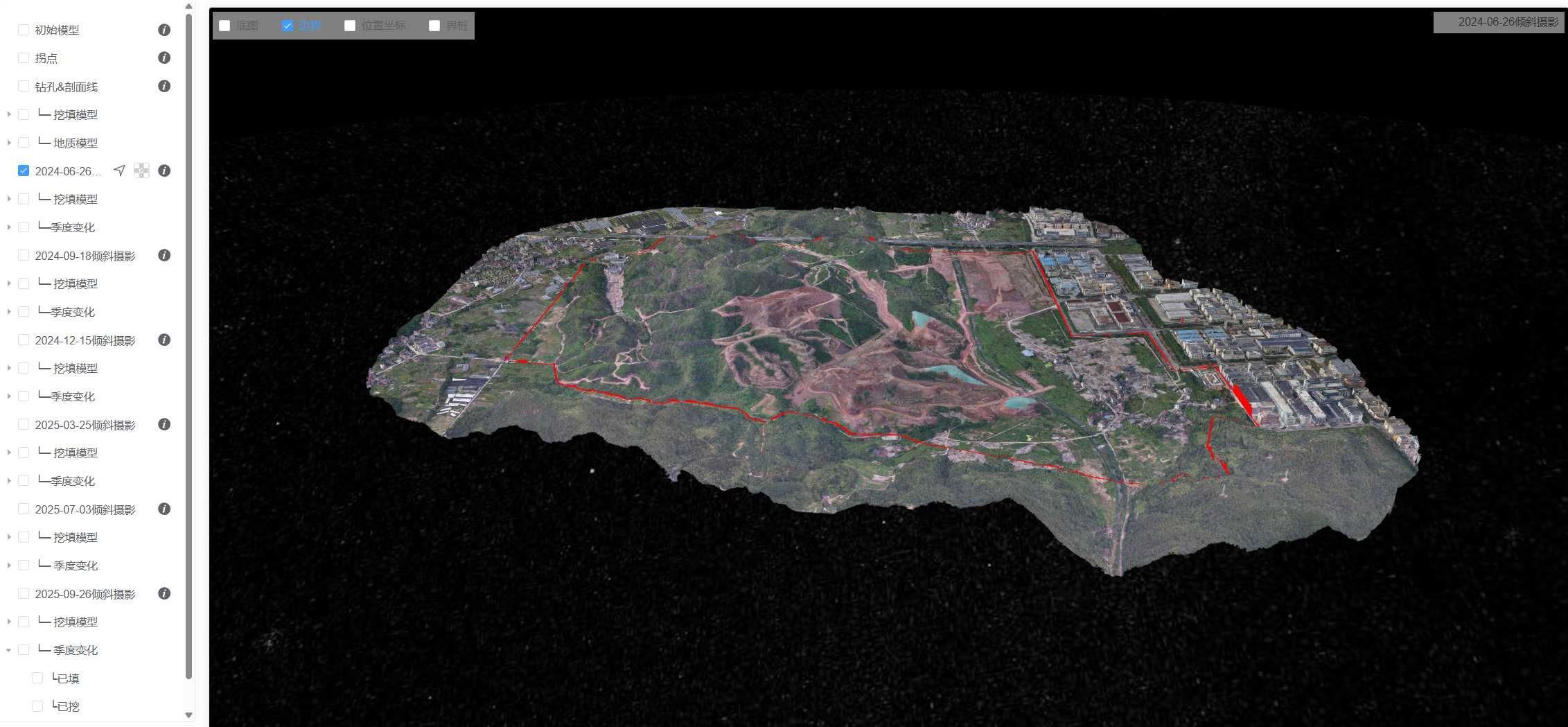Uncheck the 边界 boundary checkbox
1568x727 pixels.
click(x=288, y=26)
